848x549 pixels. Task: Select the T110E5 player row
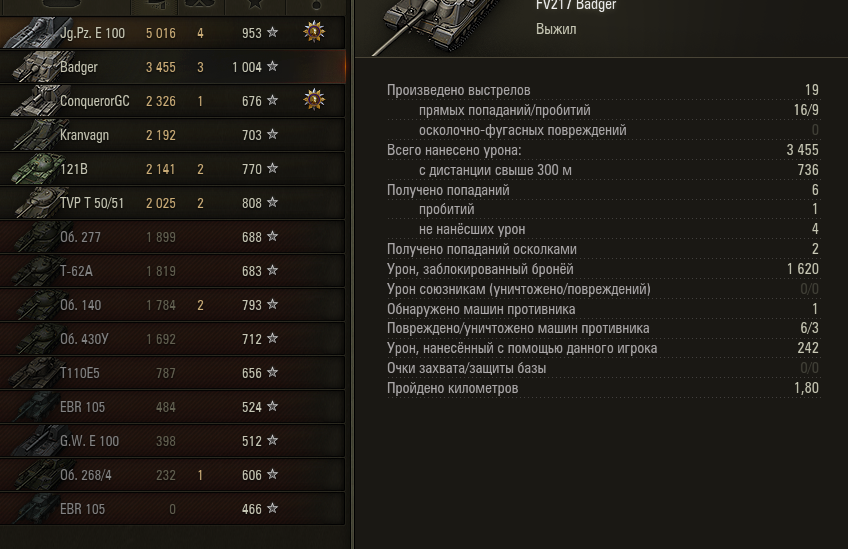click(x=173, y=373)
